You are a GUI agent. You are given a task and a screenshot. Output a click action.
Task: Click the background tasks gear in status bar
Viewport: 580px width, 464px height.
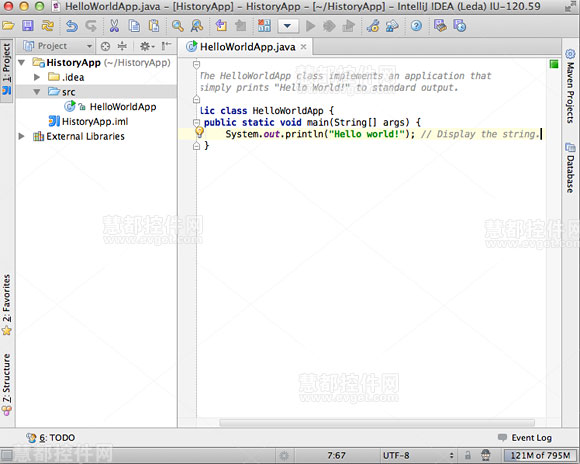pos(284,455)
